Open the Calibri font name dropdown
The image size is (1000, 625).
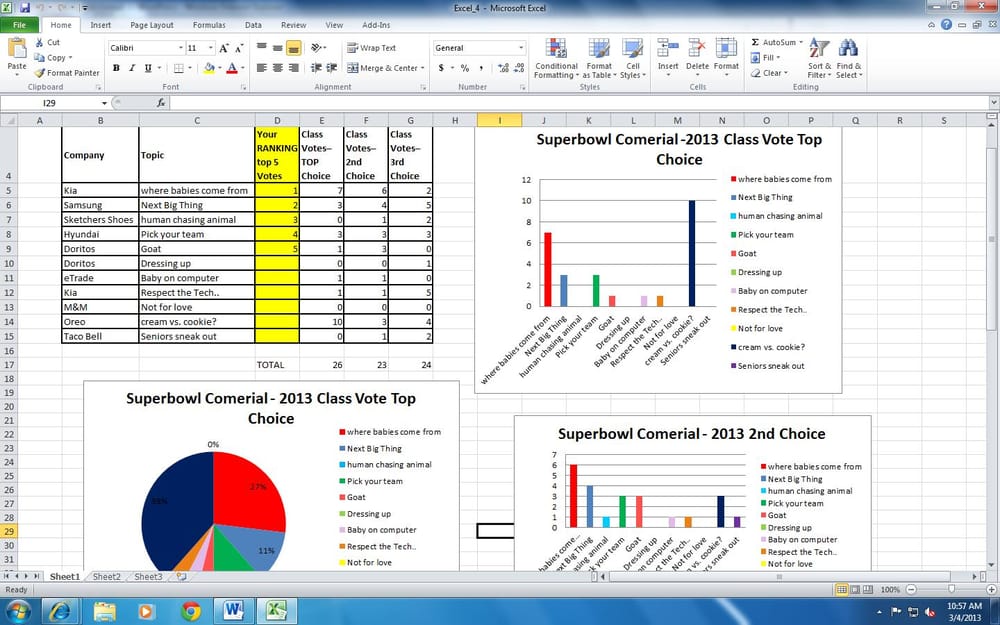click(181, 48)
